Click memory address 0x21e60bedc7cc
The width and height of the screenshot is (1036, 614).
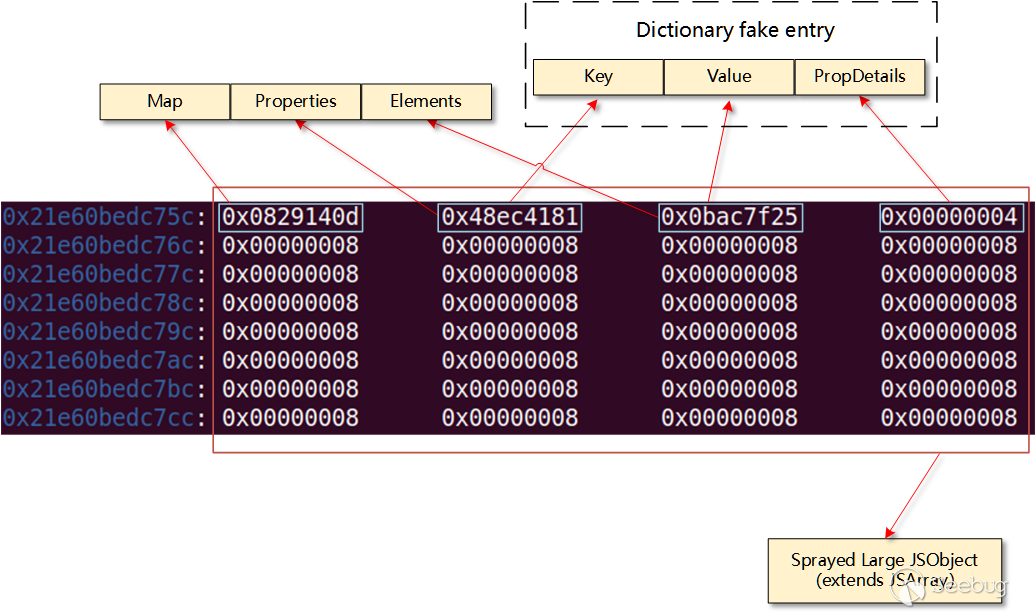pos(106,418)
